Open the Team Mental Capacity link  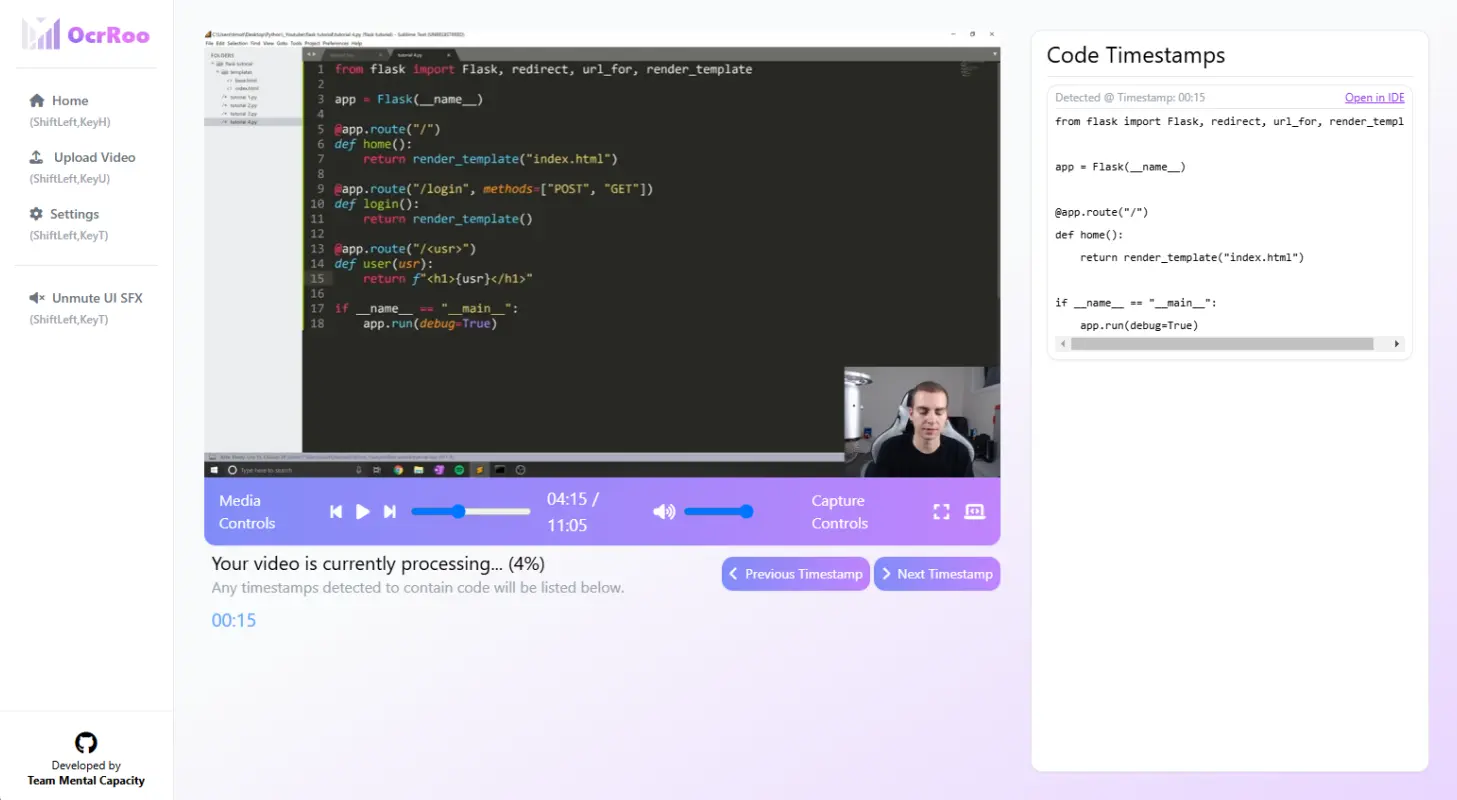(86, 781)
